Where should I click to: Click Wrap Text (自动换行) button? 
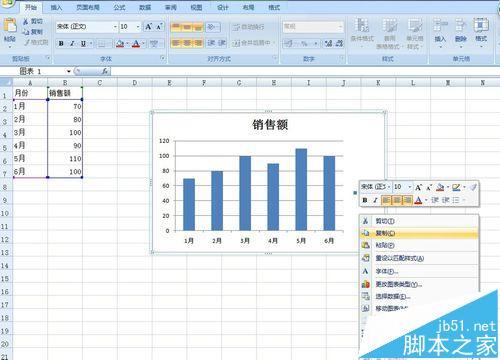(248, 27)
